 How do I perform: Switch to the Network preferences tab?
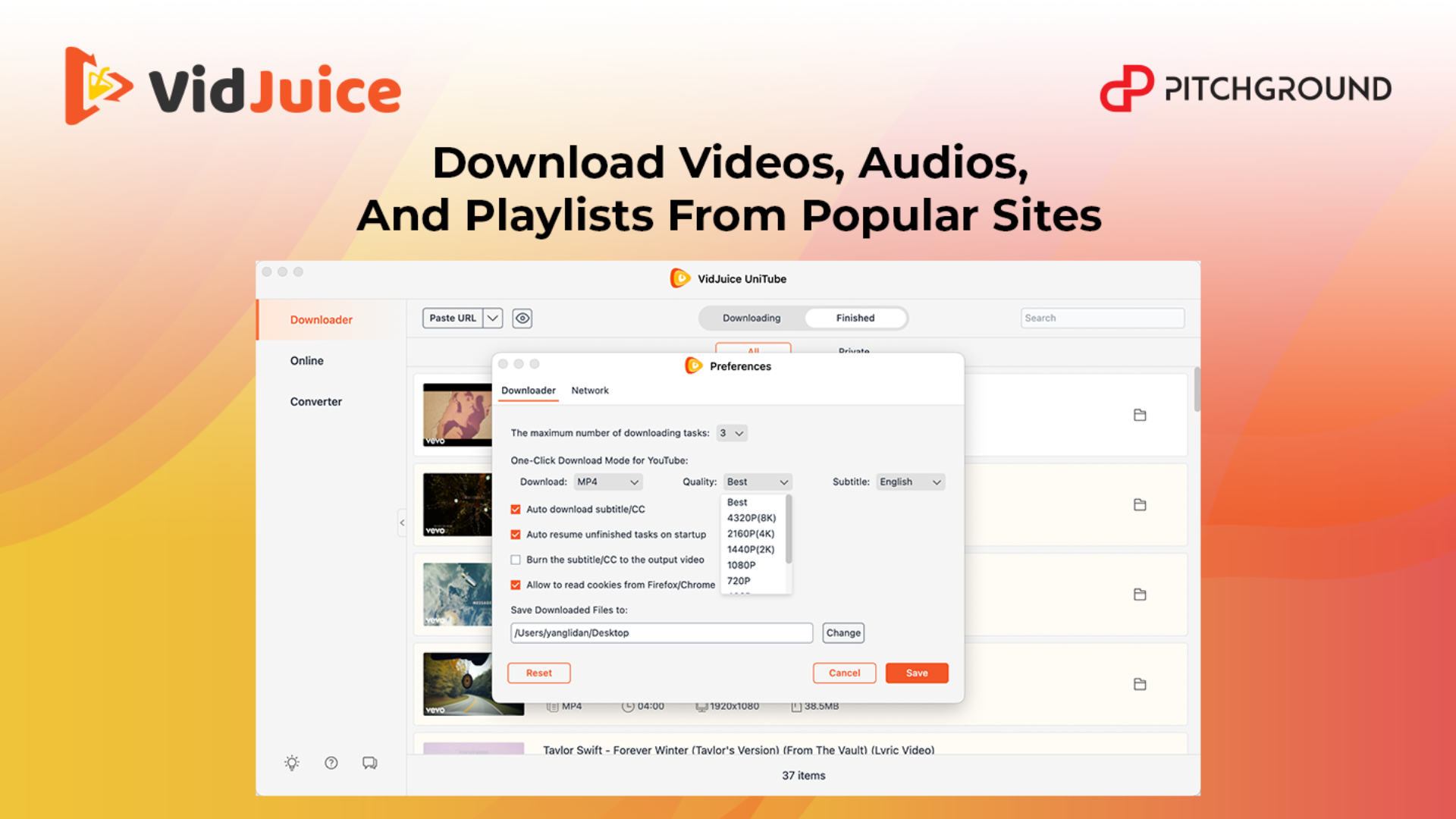tap(590, 390)
